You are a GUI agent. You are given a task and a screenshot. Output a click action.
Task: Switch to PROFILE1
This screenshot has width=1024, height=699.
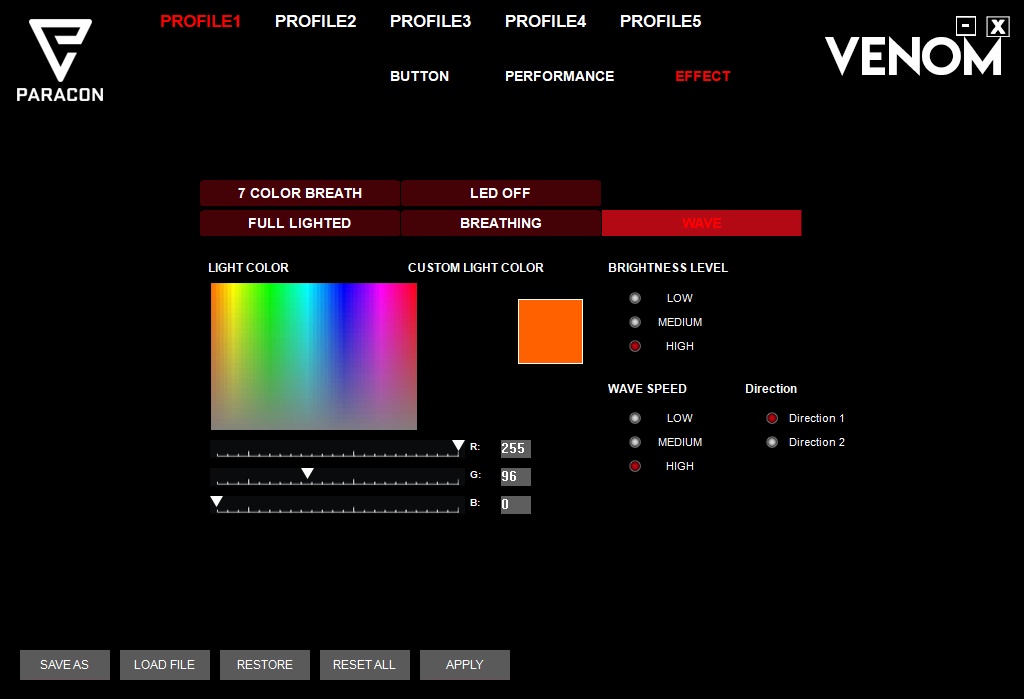tap(200, 22)
